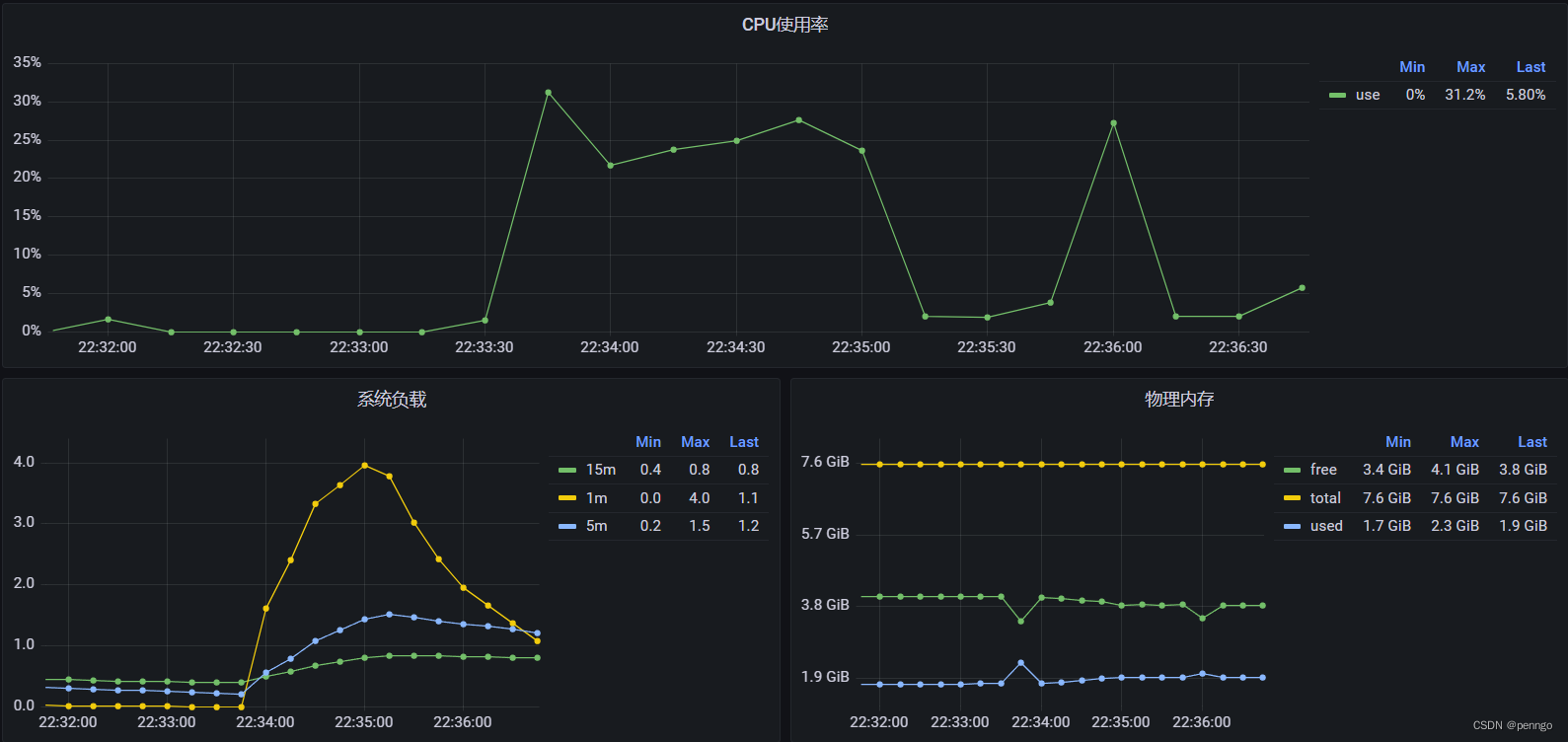
Task: Click the 5.7 GiB label on memory axis
Action: coord(825,534)
